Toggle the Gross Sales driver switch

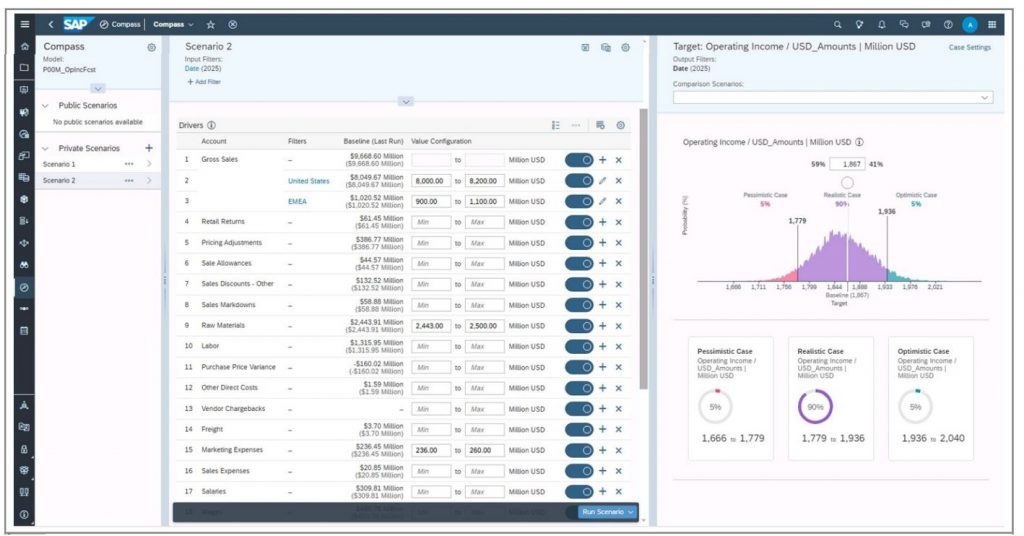click(x=579, y=160)
